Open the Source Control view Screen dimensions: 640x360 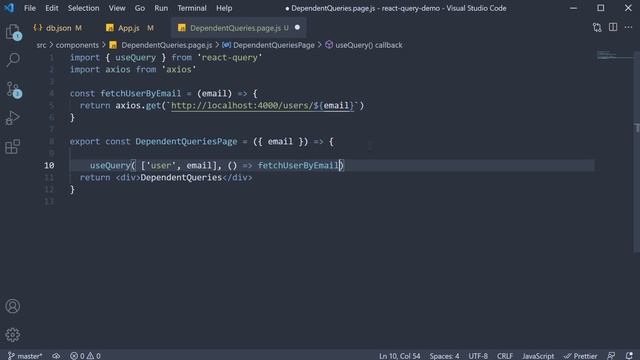click(13, 89)
